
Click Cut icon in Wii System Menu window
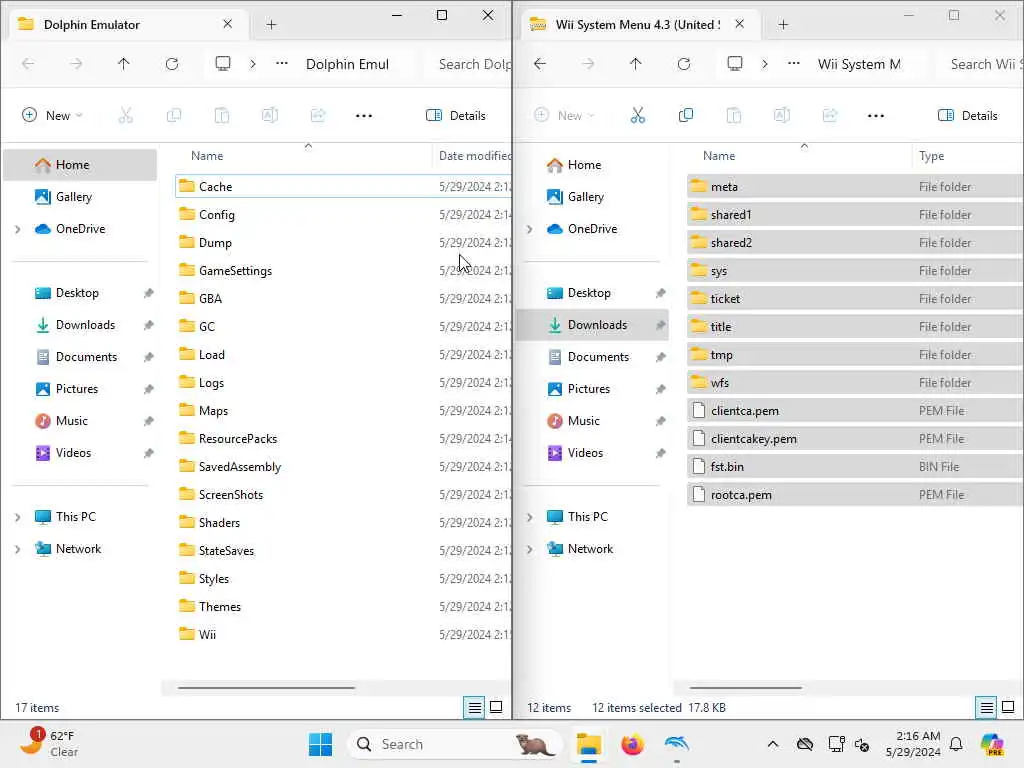(637, 116)
